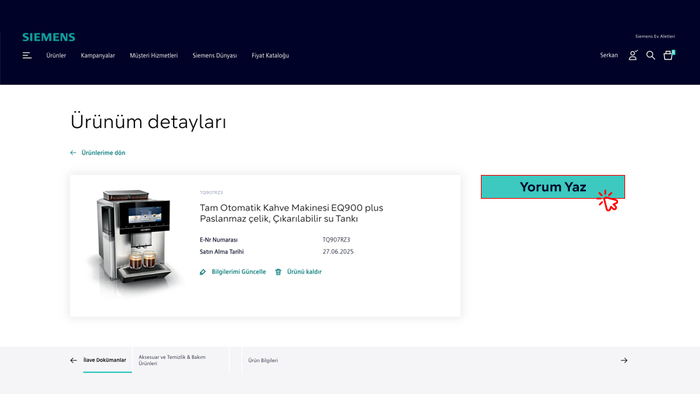The image size is (700, 394).
Task: Open Siemens Dünyası menu
Action: (x=215, y=55)
